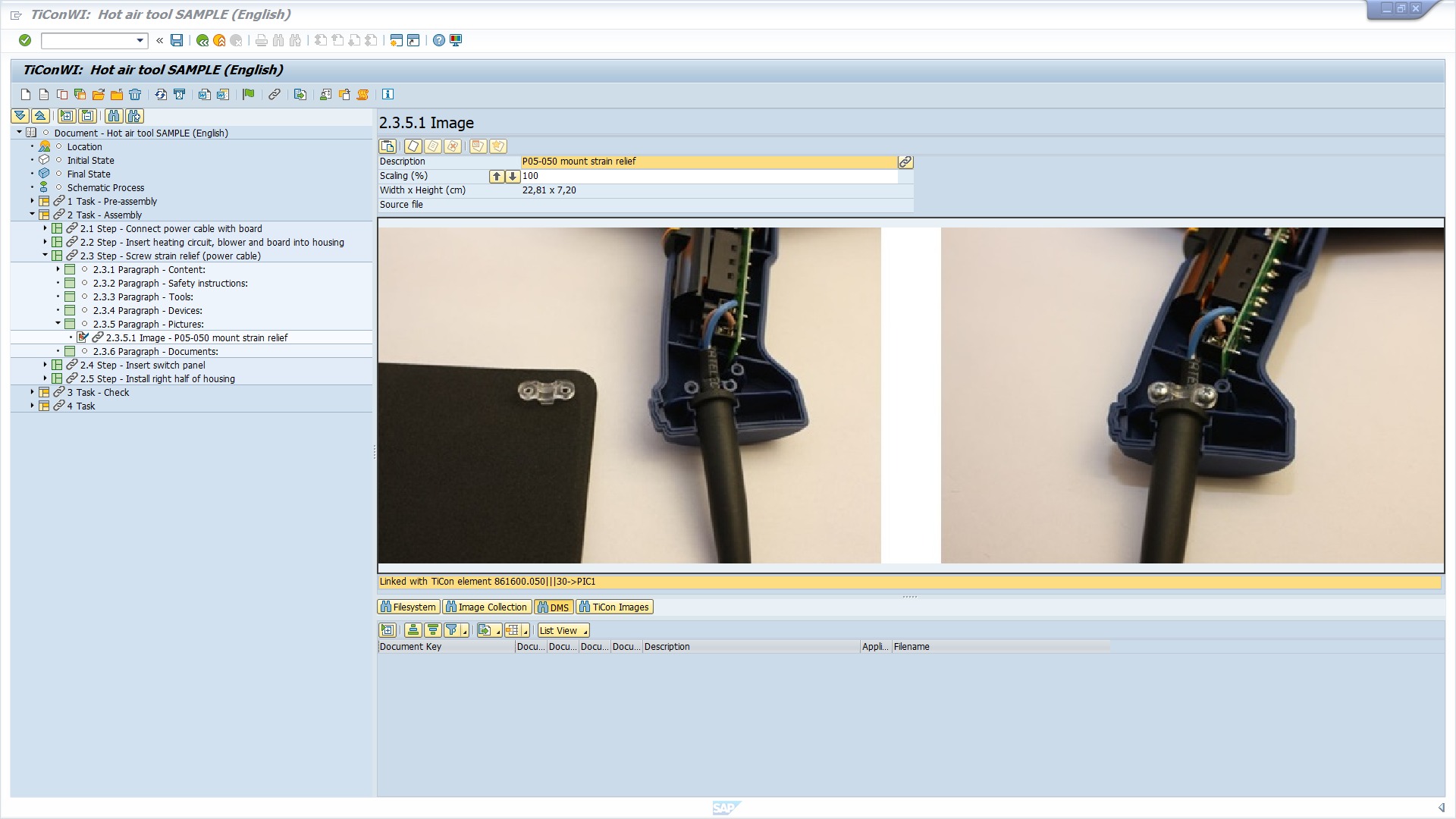Collapse 2.3 Step - Screw strain relief node
The height and width of the screenshot is (819, 1456).
(45, 256)
